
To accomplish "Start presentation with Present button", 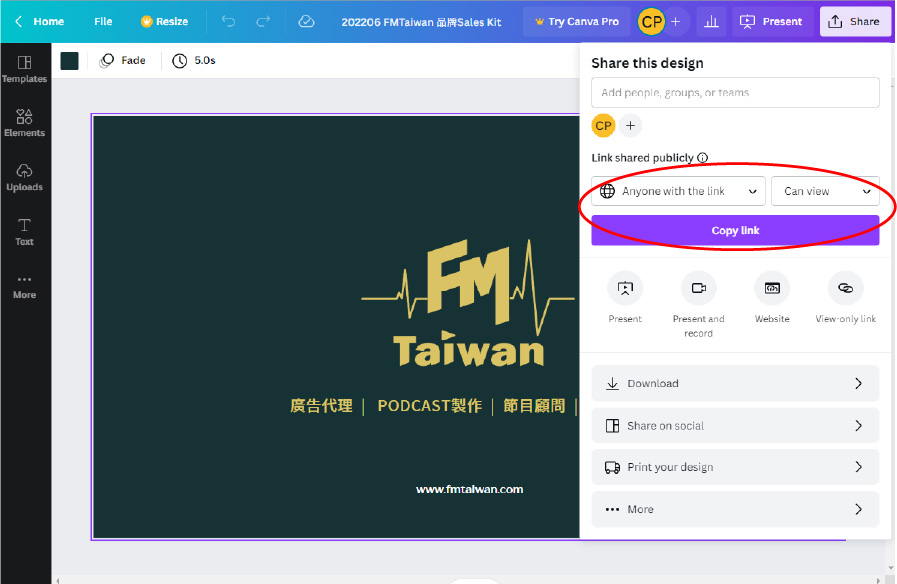I will [x=772, y=22].
